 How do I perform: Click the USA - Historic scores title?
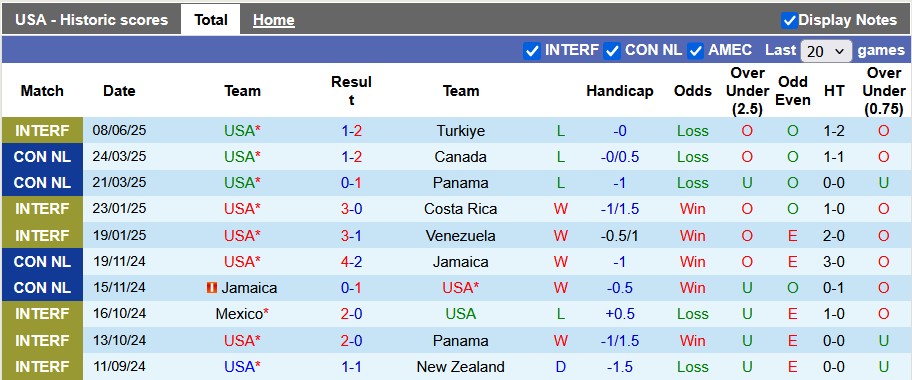(x=91, y=20)
